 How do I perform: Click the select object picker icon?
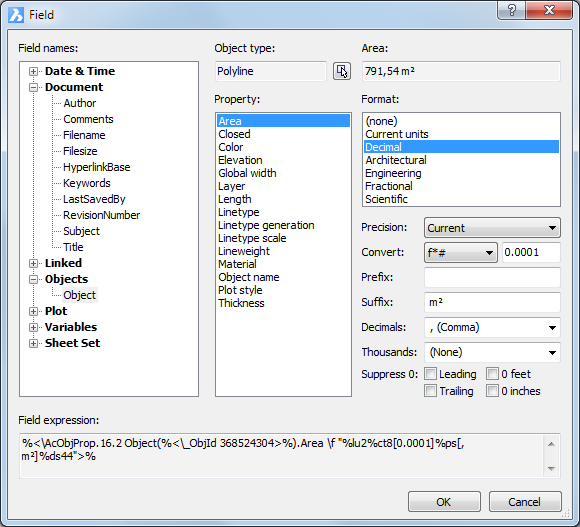click(341, 71)
